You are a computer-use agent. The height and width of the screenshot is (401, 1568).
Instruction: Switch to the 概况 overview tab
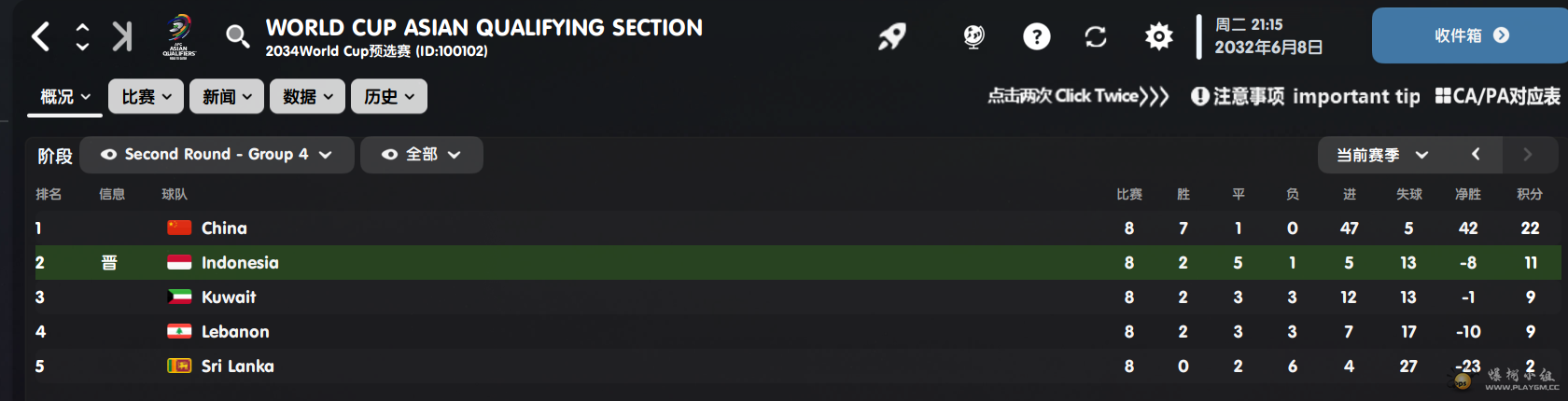tap(64, 96)
